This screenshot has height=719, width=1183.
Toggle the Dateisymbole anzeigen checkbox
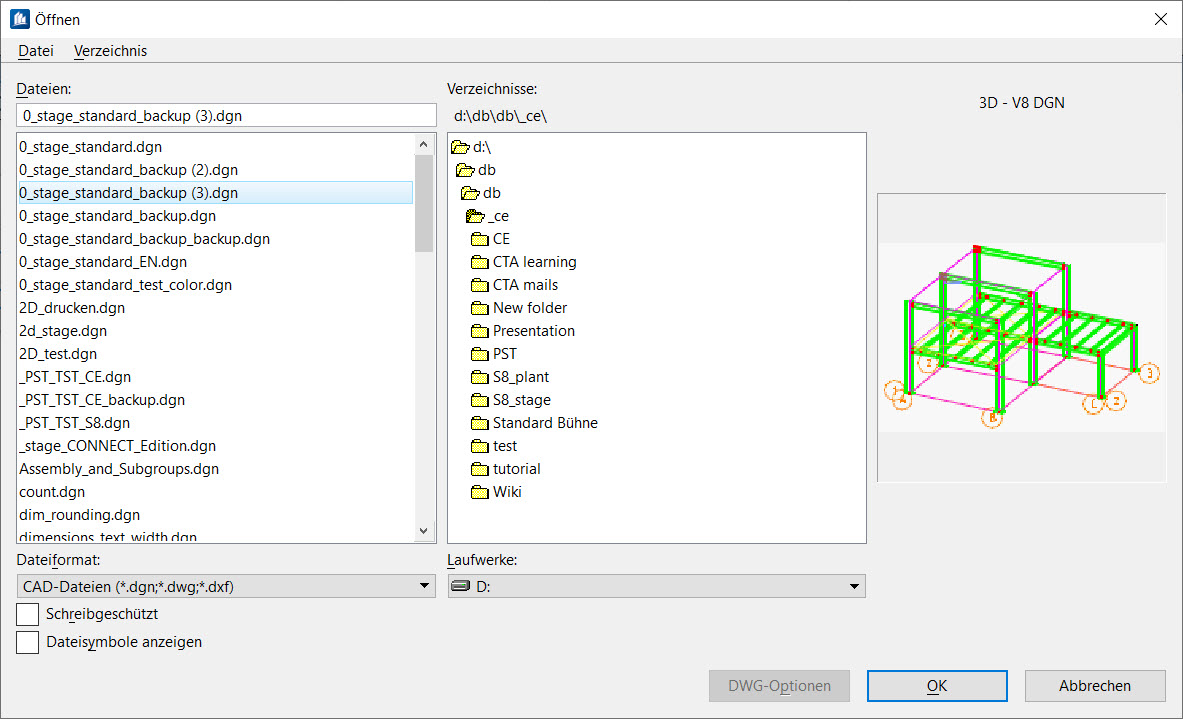27,642
